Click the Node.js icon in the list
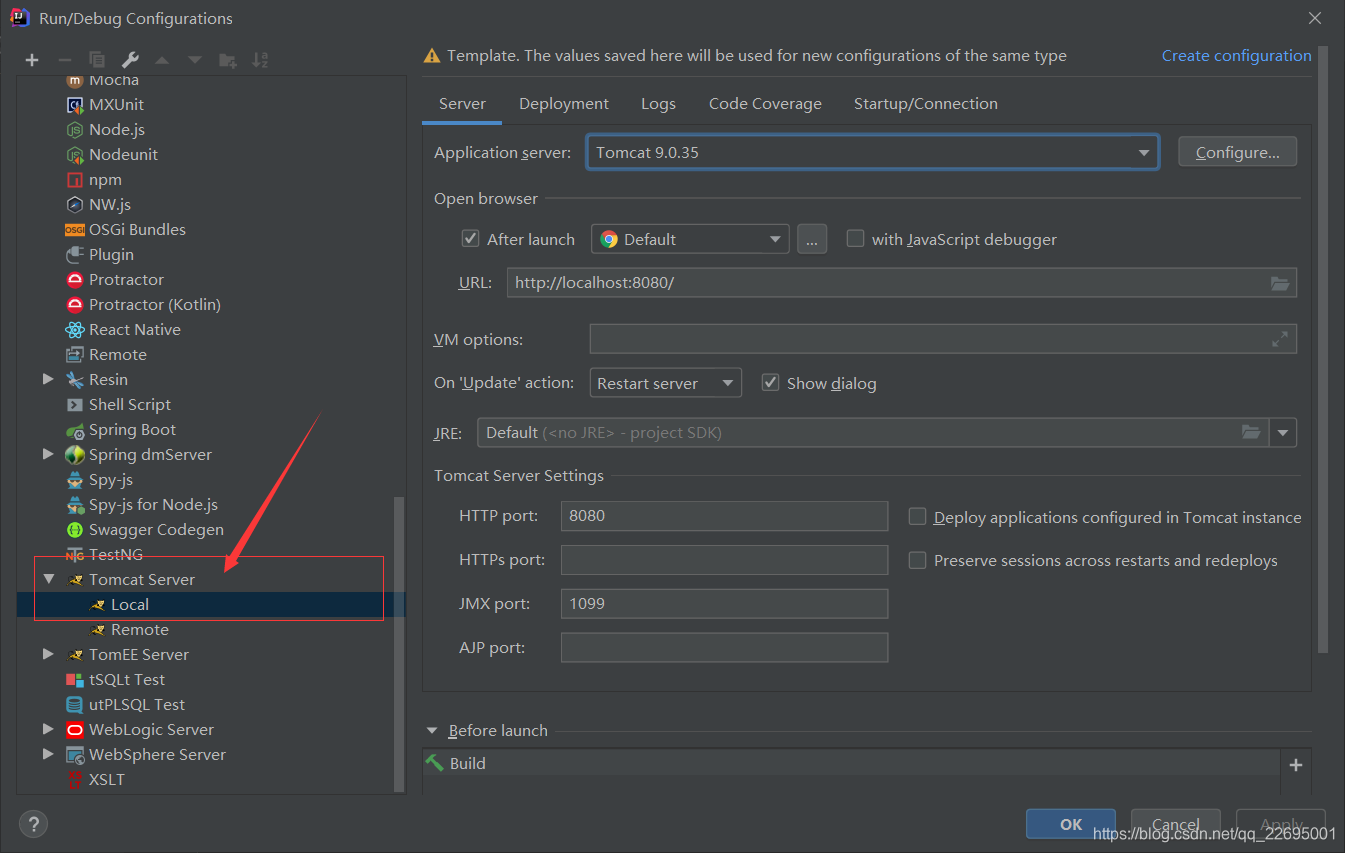This screenshot has height=853, width=1345. pos(75,129)
